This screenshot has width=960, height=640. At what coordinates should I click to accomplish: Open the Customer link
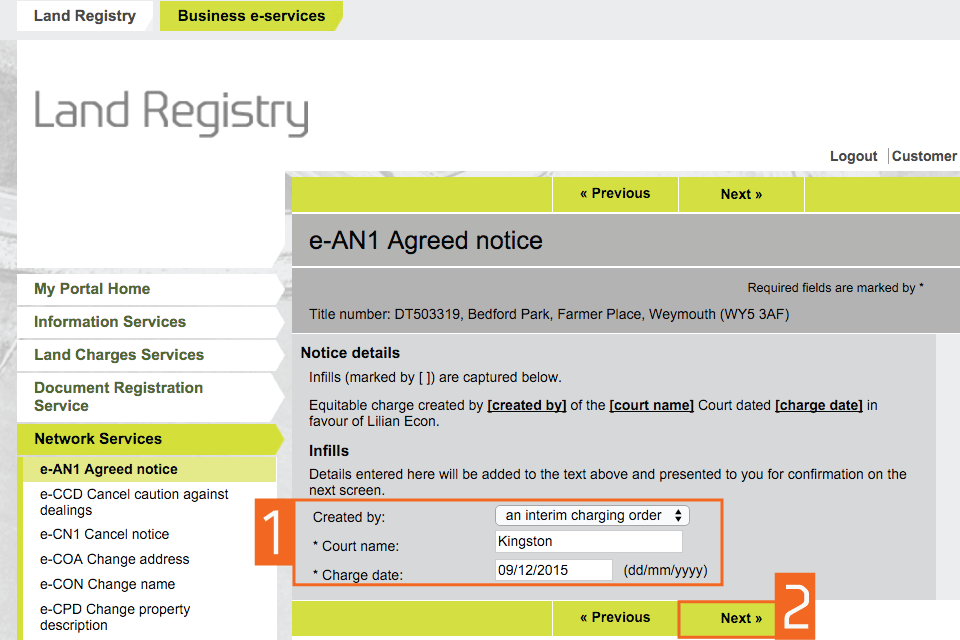924,156
